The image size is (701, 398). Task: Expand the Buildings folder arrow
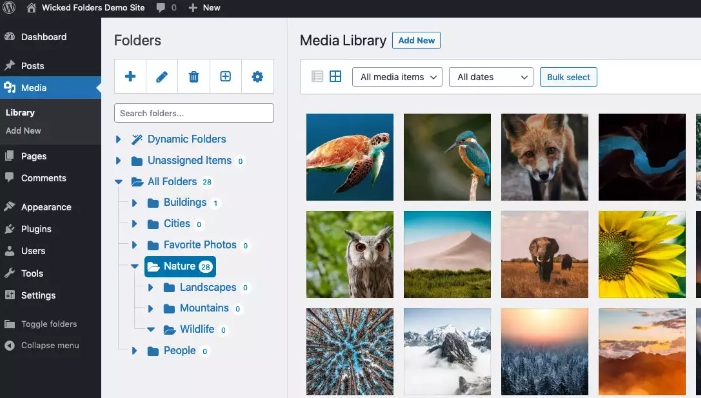pyautogui.click(x=134, y=203)
